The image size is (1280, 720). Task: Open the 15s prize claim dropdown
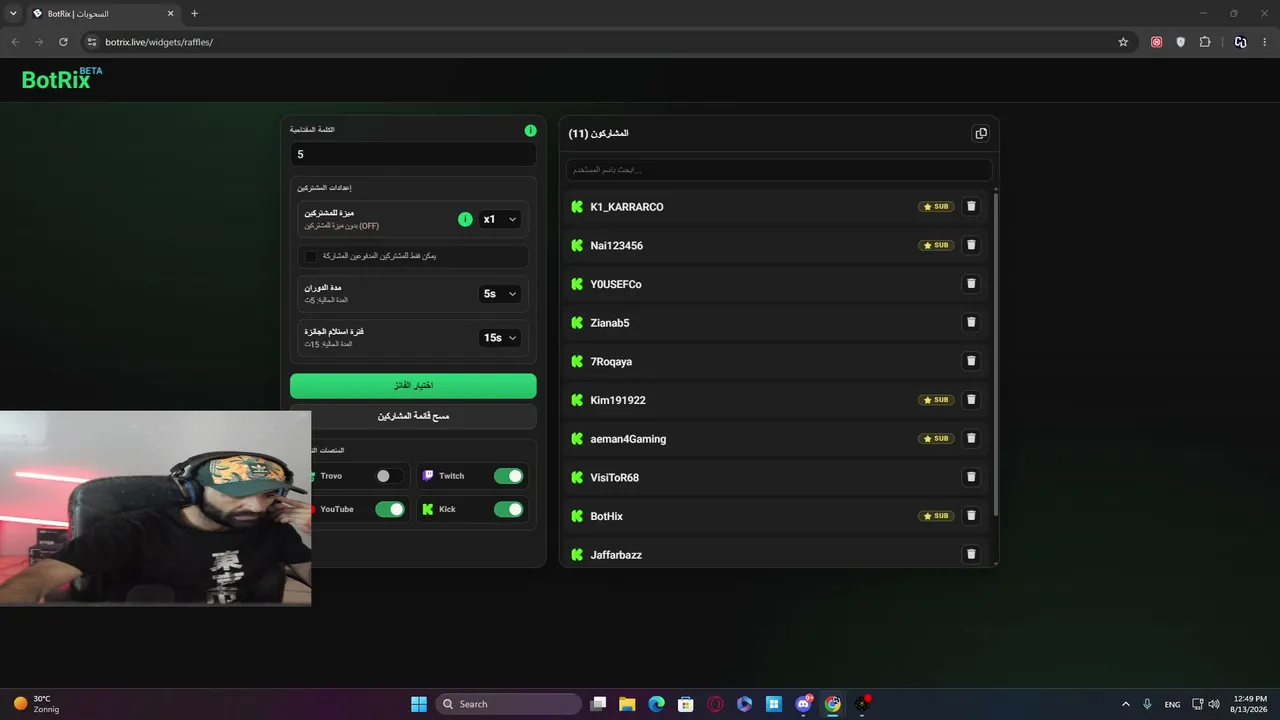point(500,338)
